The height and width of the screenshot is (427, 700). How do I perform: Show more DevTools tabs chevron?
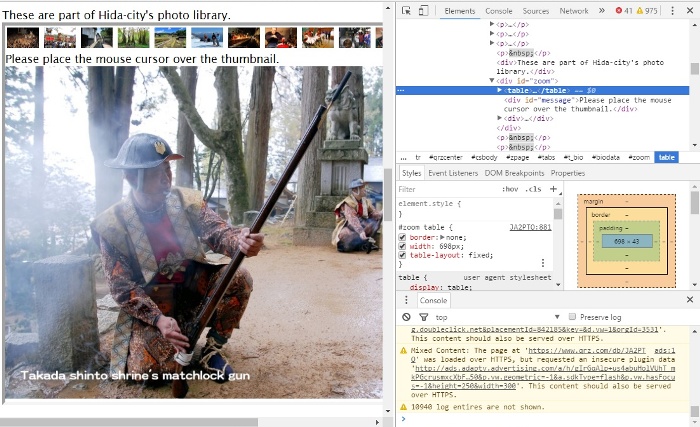(602, 11)
